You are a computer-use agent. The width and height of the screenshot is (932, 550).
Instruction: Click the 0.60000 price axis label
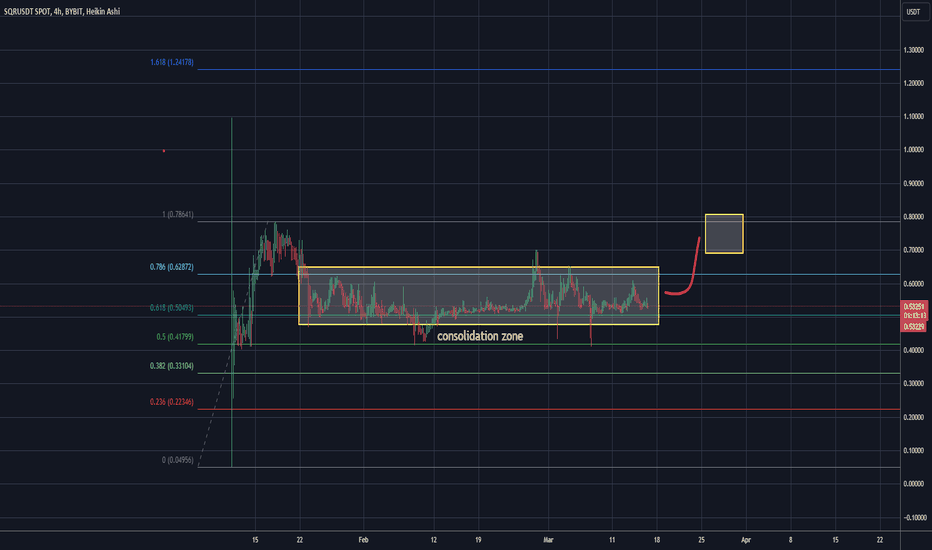pyautogui.click(x=914, y=284)
